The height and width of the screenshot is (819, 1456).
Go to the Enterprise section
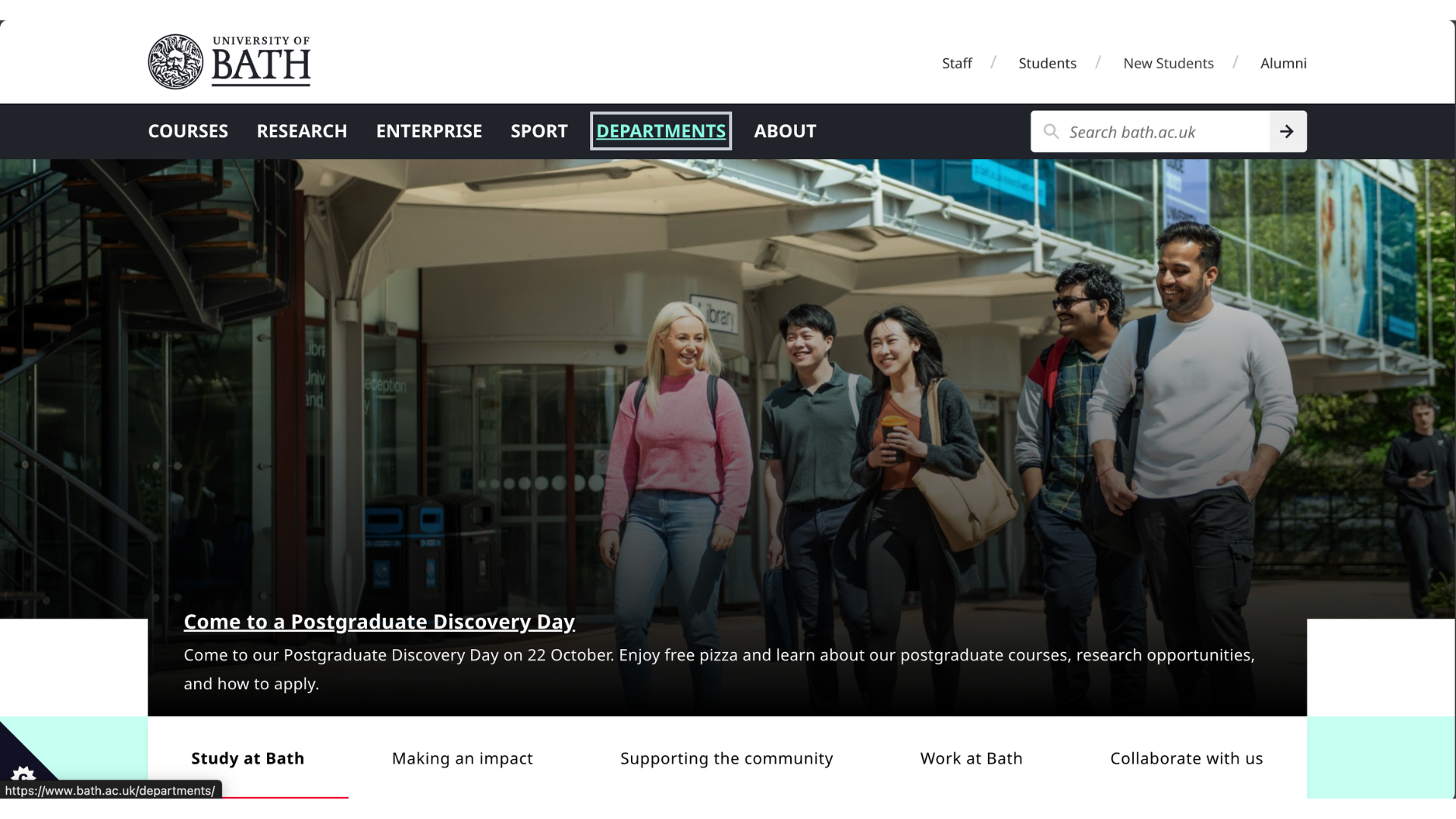point(428,131)
